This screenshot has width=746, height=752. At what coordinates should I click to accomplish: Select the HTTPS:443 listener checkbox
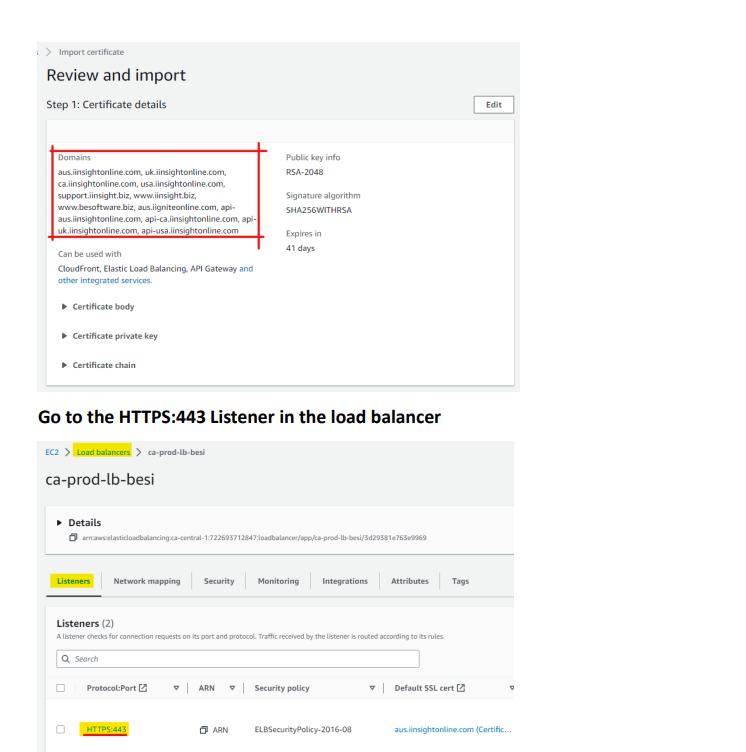tap(60, 729)
